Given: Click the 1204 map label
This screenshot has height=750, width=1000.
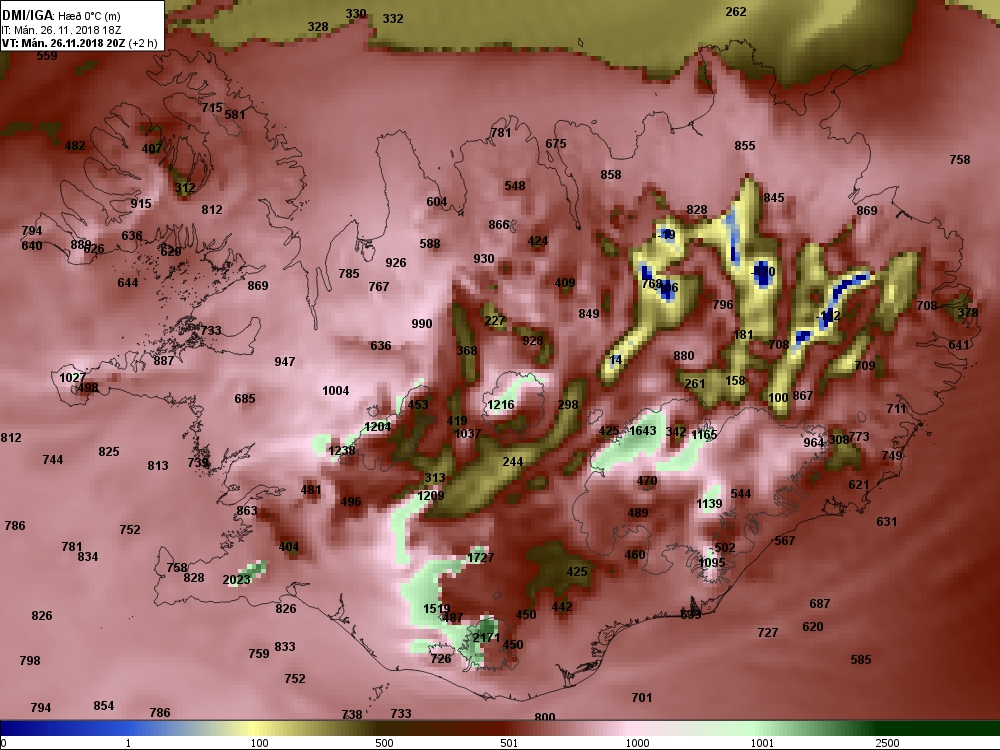Looking at the screenshot, I should (x=378, y=427).
